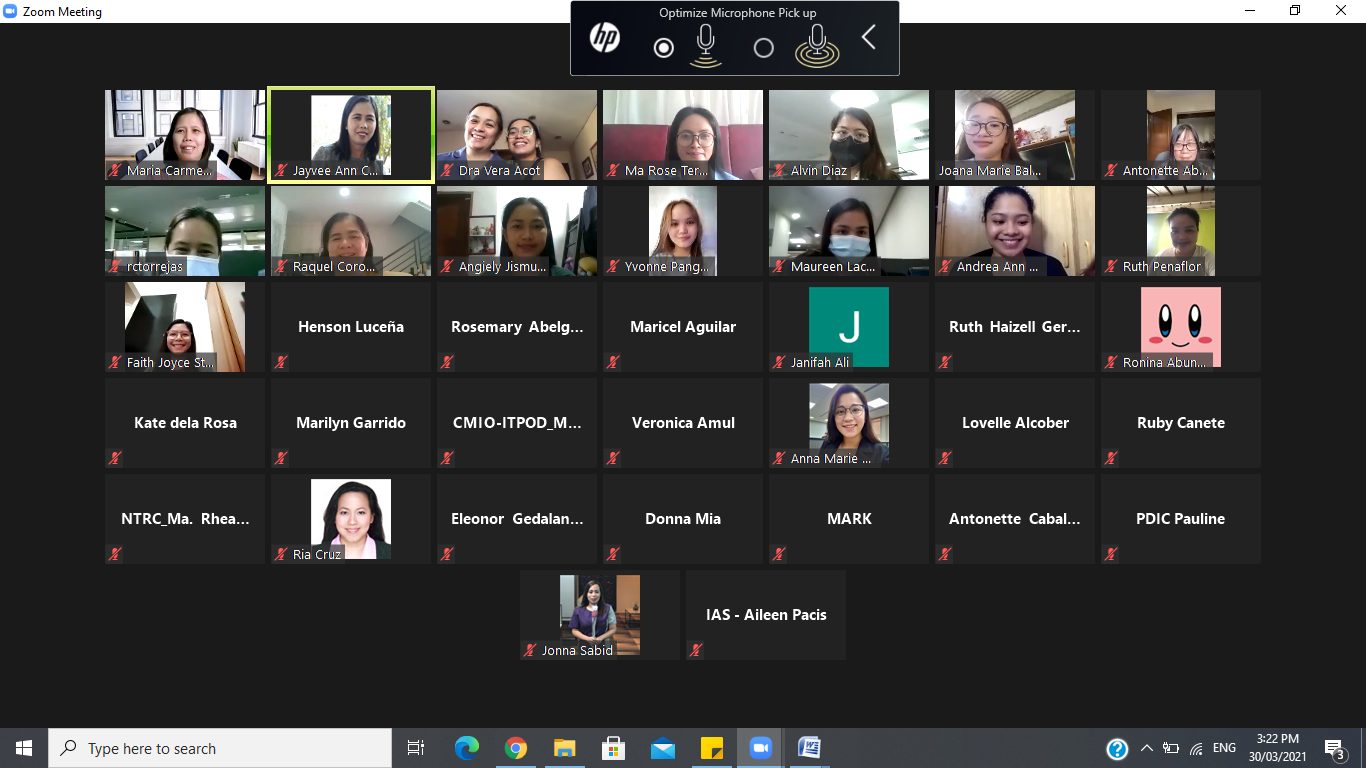Image resolution: width=1366 pixels, height=768 pixels.
Task: Click the Veronica Amul name
Action: coord(683,423)
